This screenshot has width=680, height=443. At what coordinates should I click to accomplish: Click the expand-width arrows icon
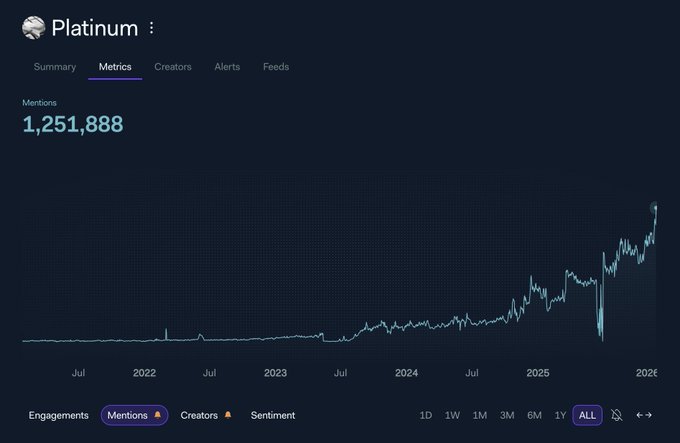click(644, 415)
